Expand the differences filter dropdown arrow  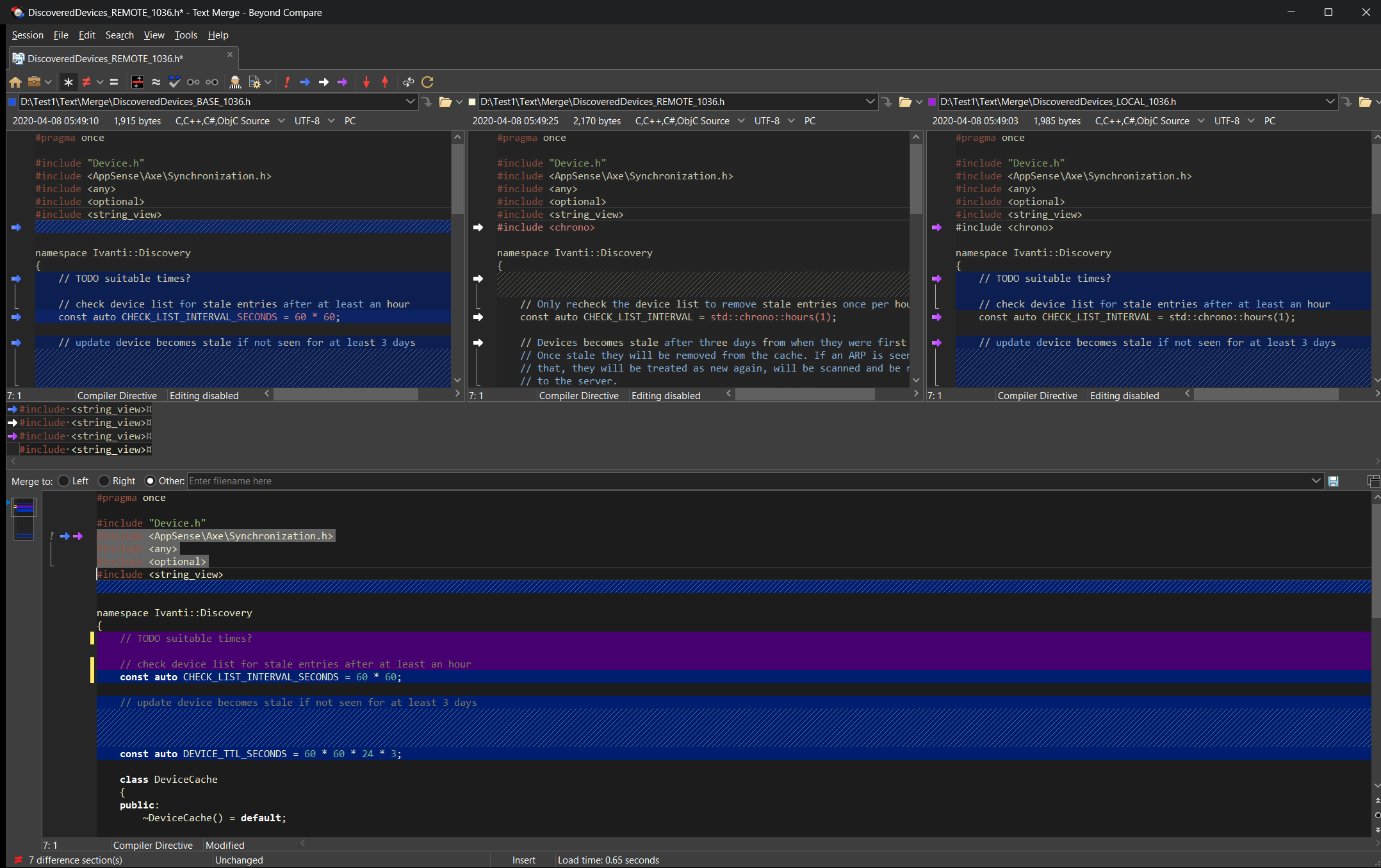[x=100, y=82]
